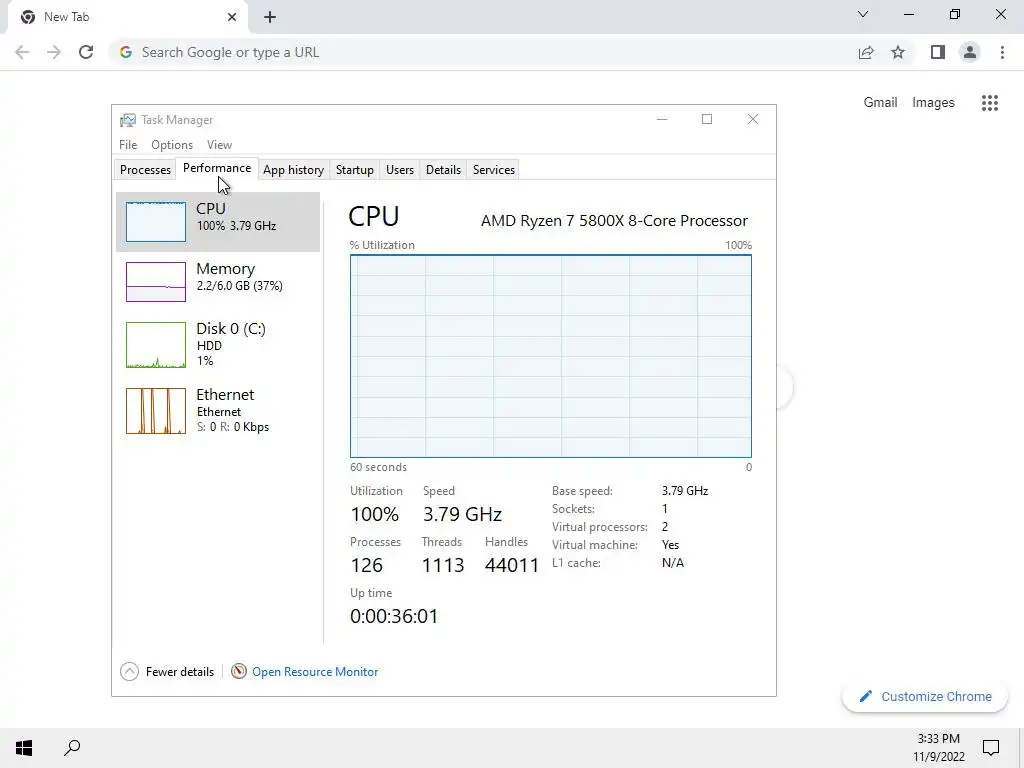Select the Ethernet throughput graph thumbnail
Screen dimensions: 1024x768
(156, 411)
